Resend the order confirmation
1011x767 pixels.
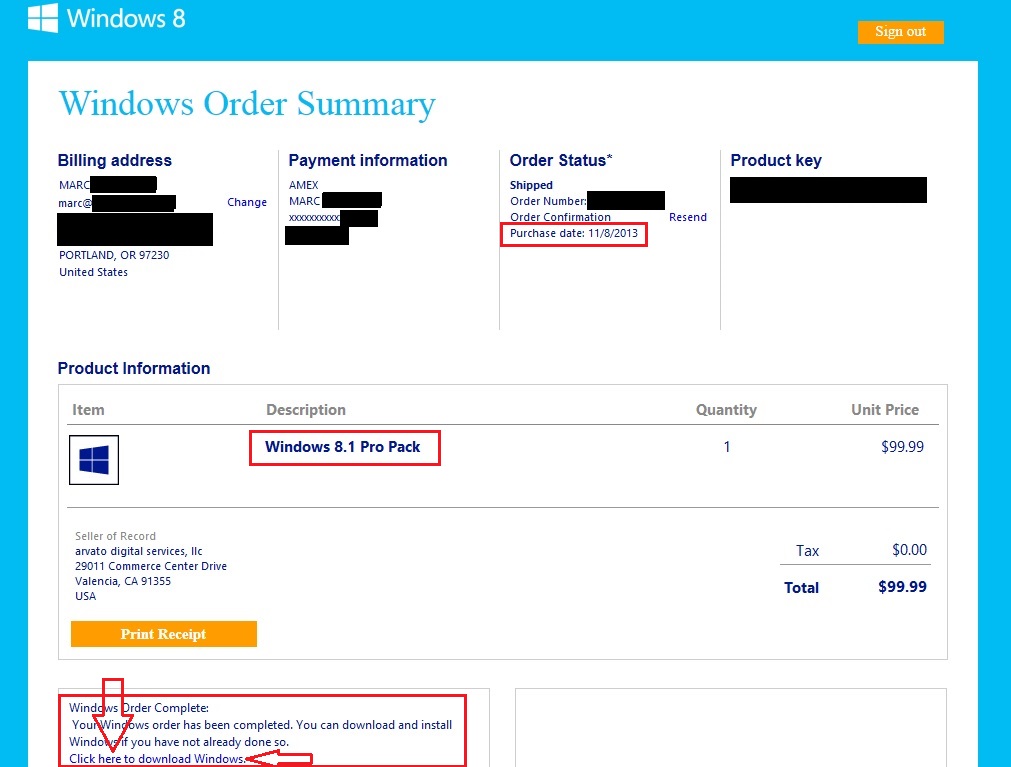coord(687,217)
